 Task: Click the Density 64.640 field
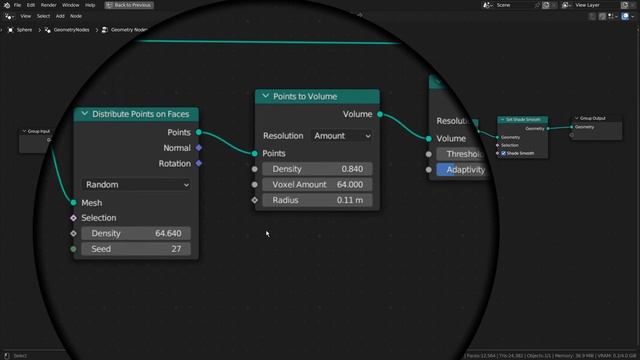pos(136,233)
